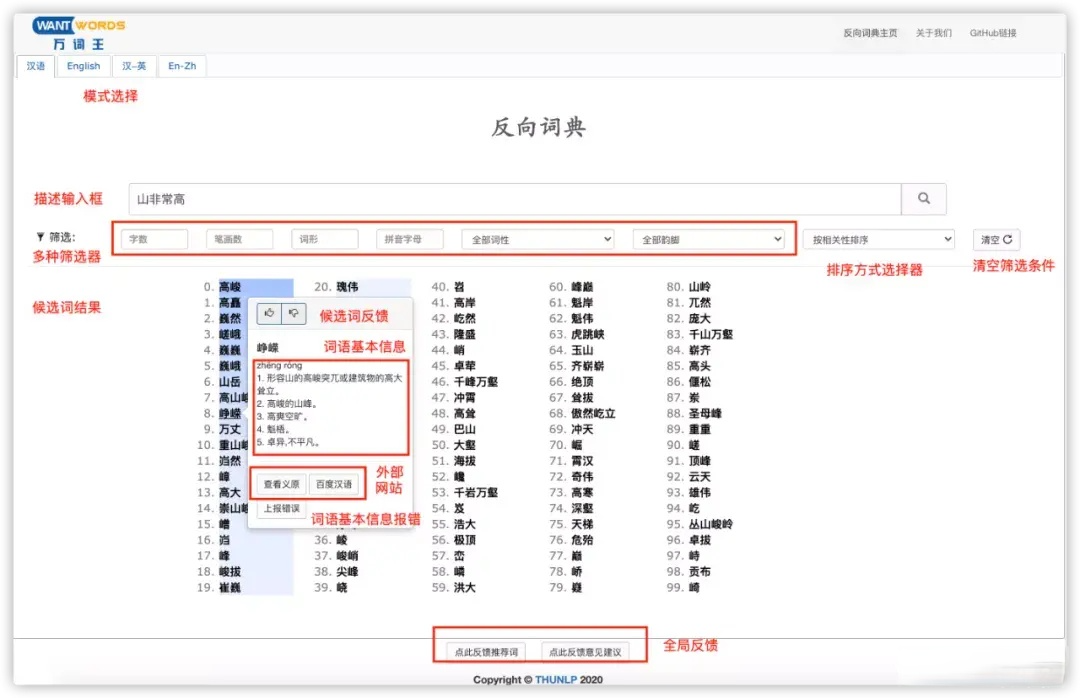Select candidate word 玉山

coord(582,350)
